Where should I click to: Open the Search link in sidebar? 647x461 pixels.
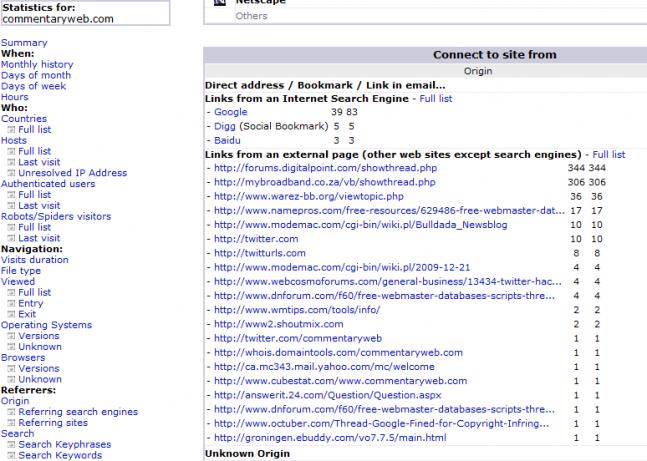pyautogui.click(x=17, y=434)
